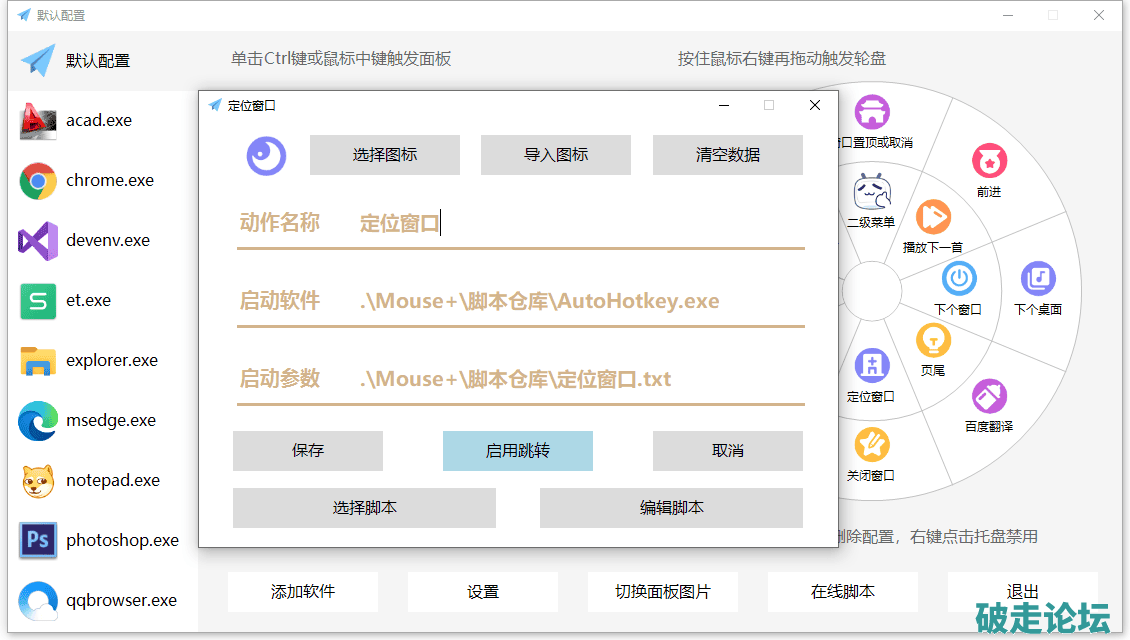The width and height of the screenshot is (1130, 640).
Task: Click the 选择图标 button
Action: point(384,155)
